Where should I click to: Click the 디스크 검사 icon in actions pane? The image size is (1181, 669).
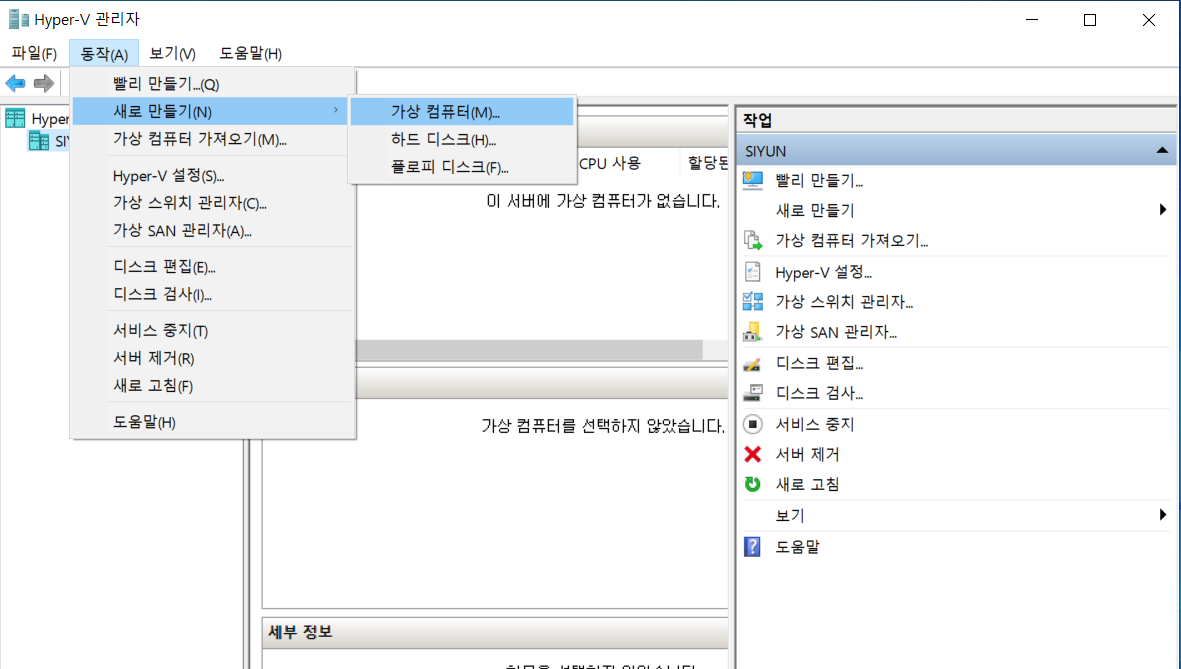point(752,393)
